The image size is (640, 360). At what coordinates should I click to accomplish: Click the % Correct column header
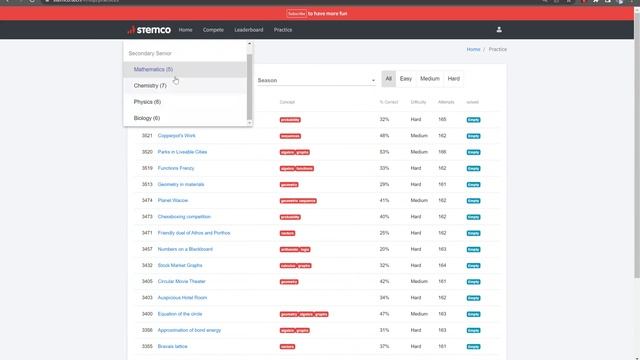click(389, 102)
